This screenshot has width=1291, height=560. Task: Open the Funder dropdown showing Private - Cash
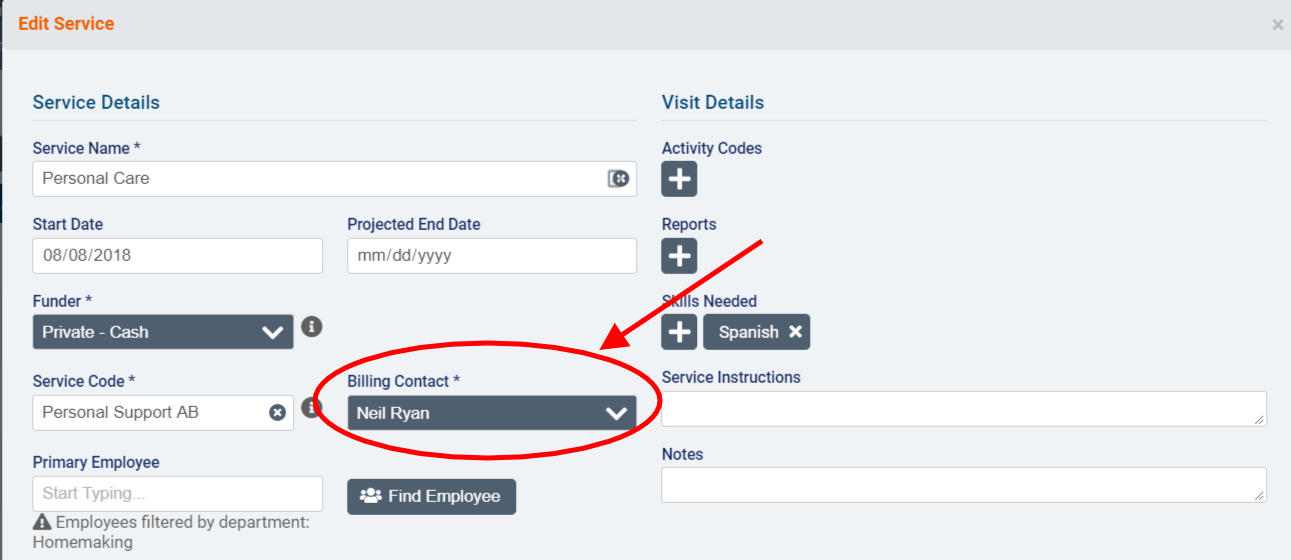click(163, 332)
